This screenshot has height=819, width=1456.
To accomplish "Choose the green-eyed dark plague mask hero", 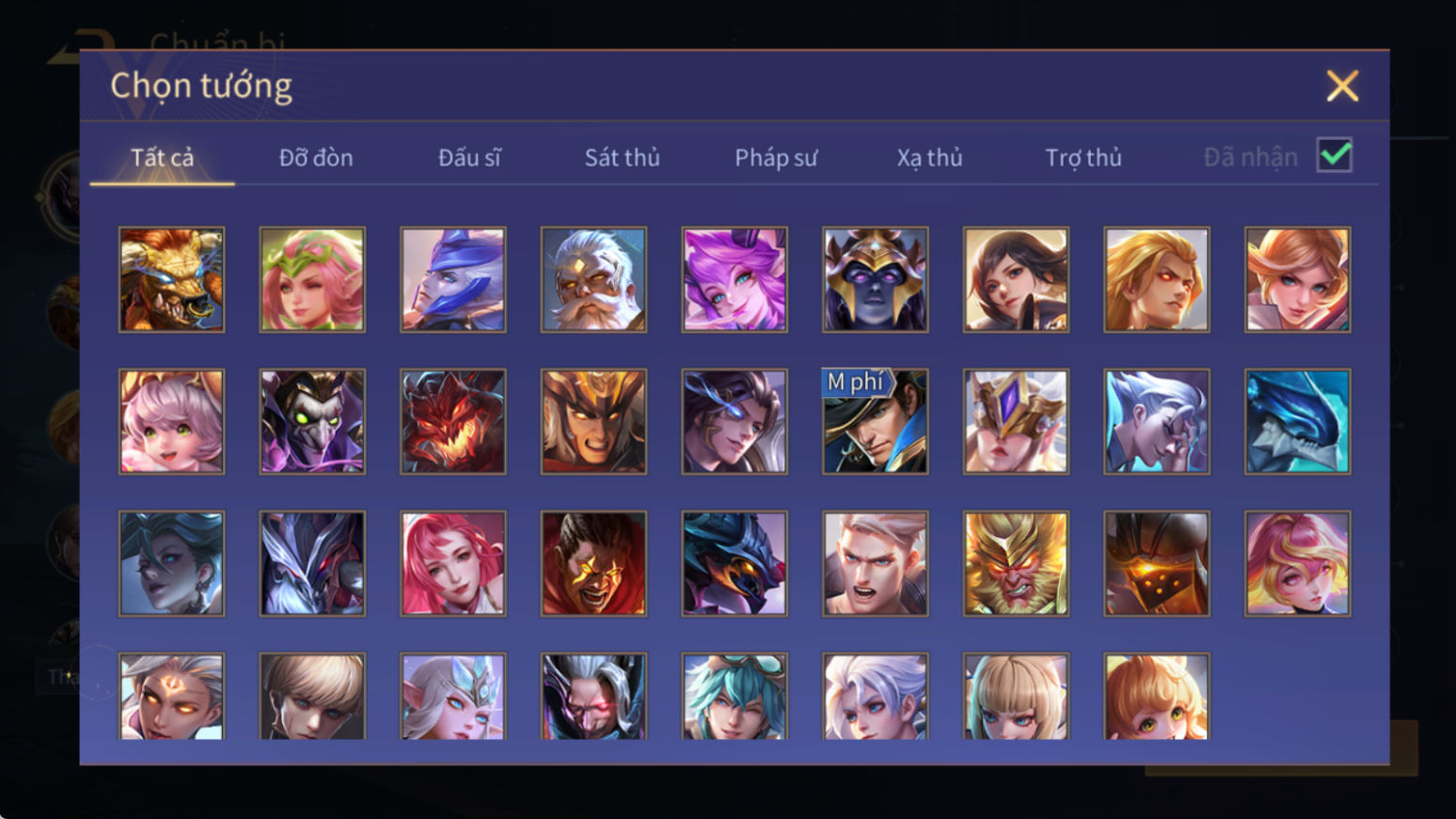I will 312,421.
